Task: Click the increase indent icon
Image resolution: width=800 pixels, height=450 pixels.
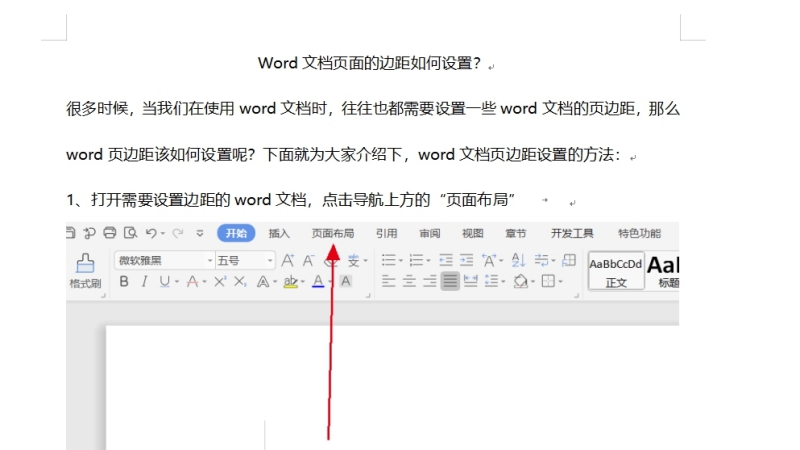Action: 468,260
